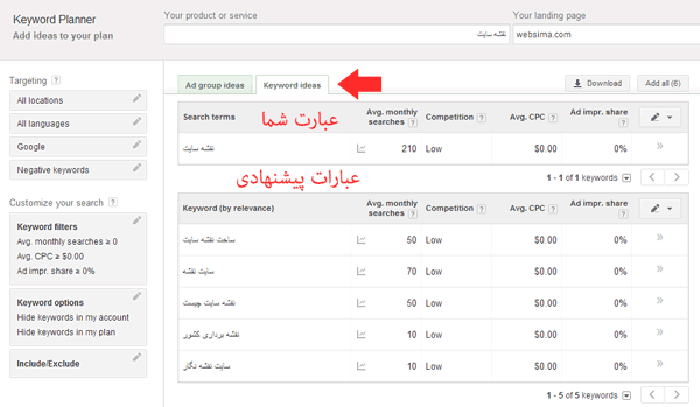Click the 70 monthly searches value

point(411,271)
